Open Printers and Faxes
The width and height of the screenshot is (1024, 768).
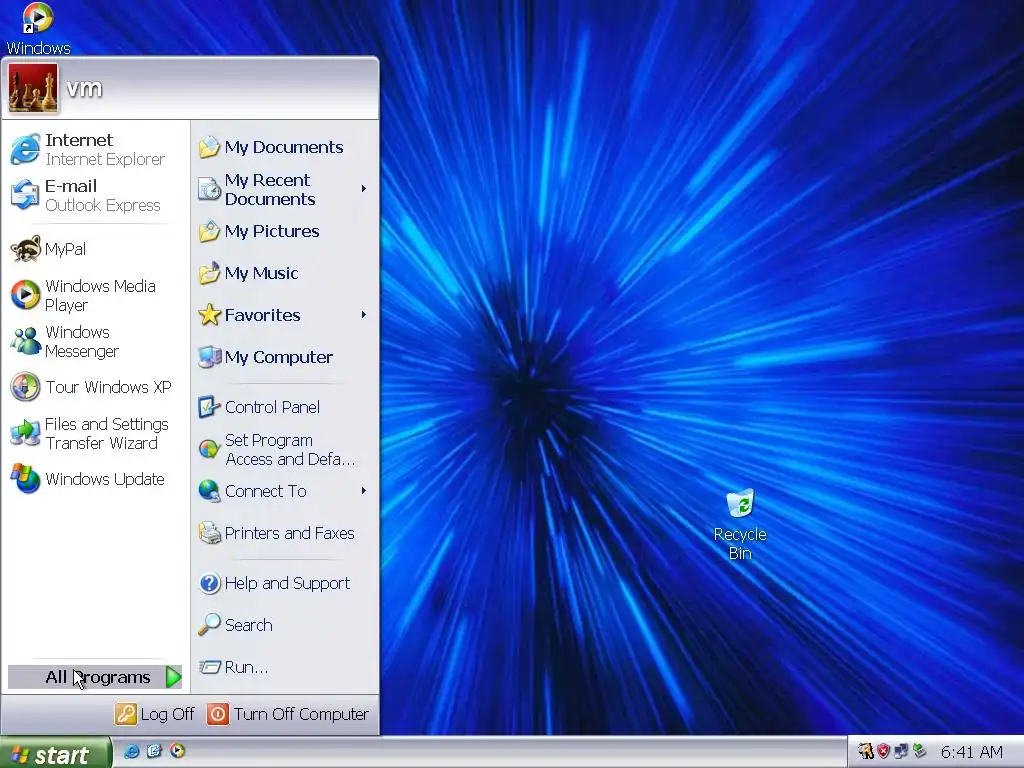283,534
